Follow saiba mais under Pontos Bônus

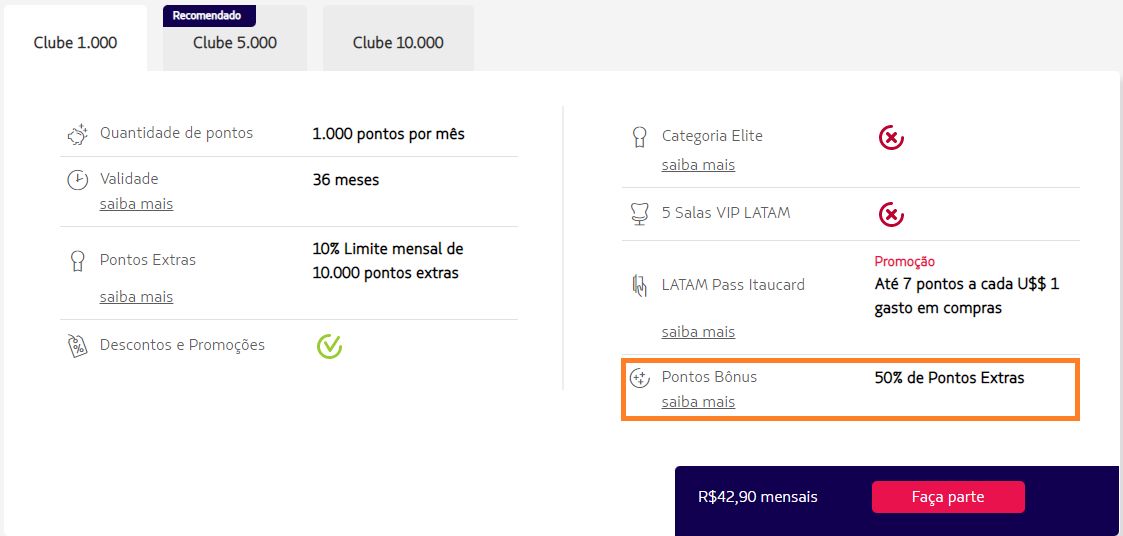[698, 402]
